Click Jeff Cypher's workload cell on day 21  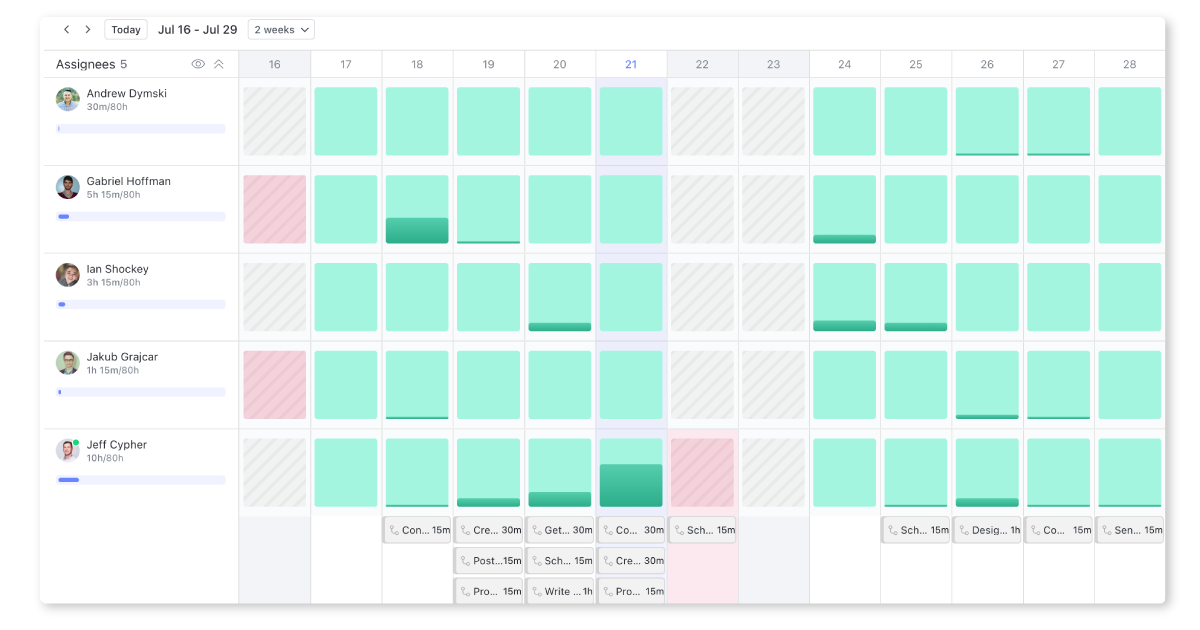(631, 473)
